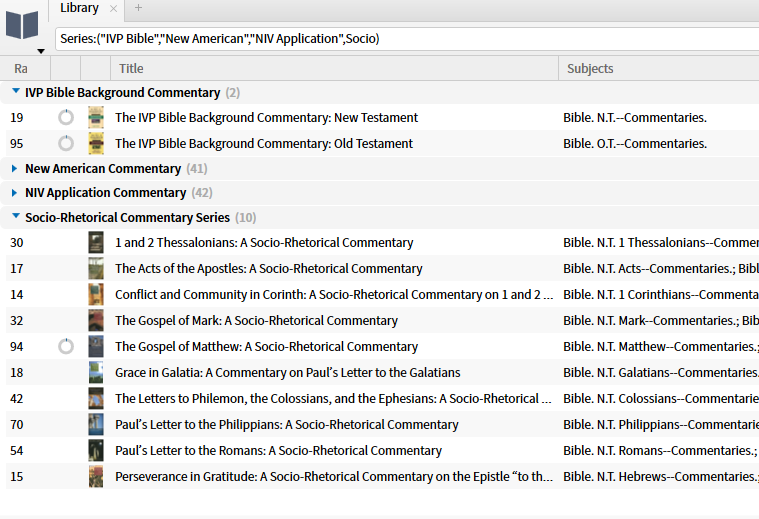Open The IVP Bible Background Commentary: New Testament
759x519 pixels.
[x=266, y=118]
